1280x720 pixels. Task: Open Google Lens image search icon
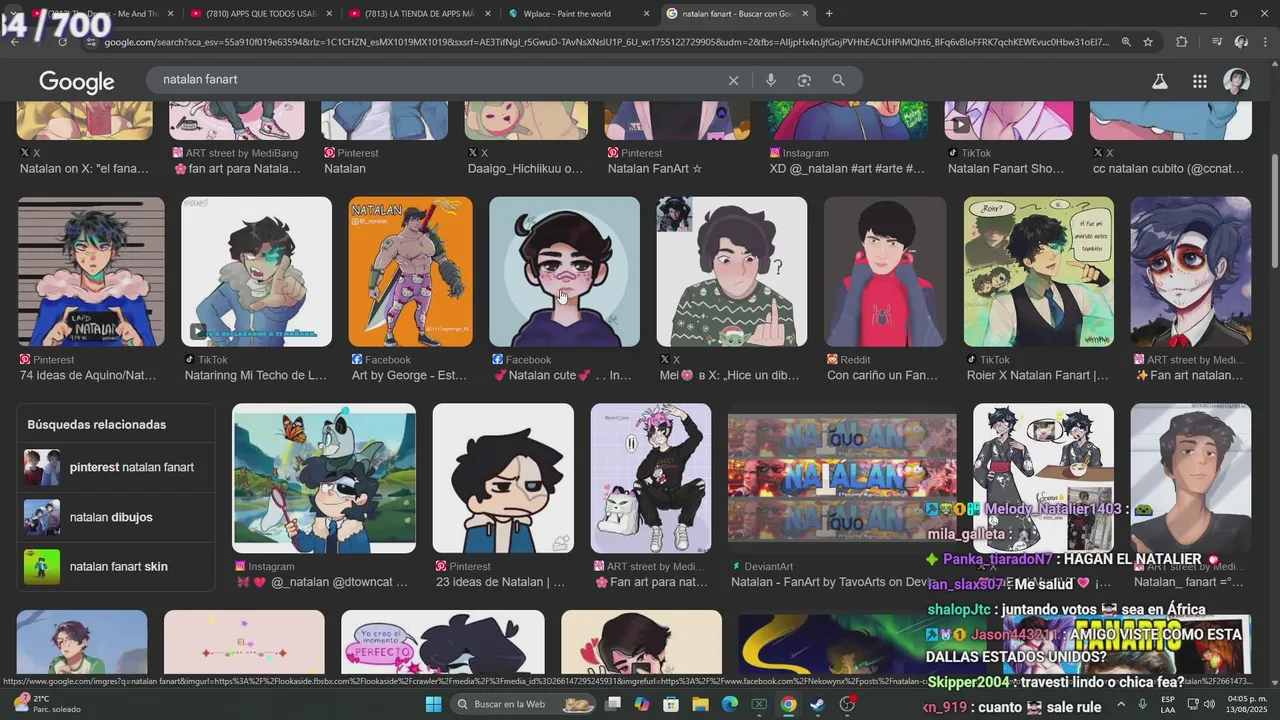pos(804,80)
